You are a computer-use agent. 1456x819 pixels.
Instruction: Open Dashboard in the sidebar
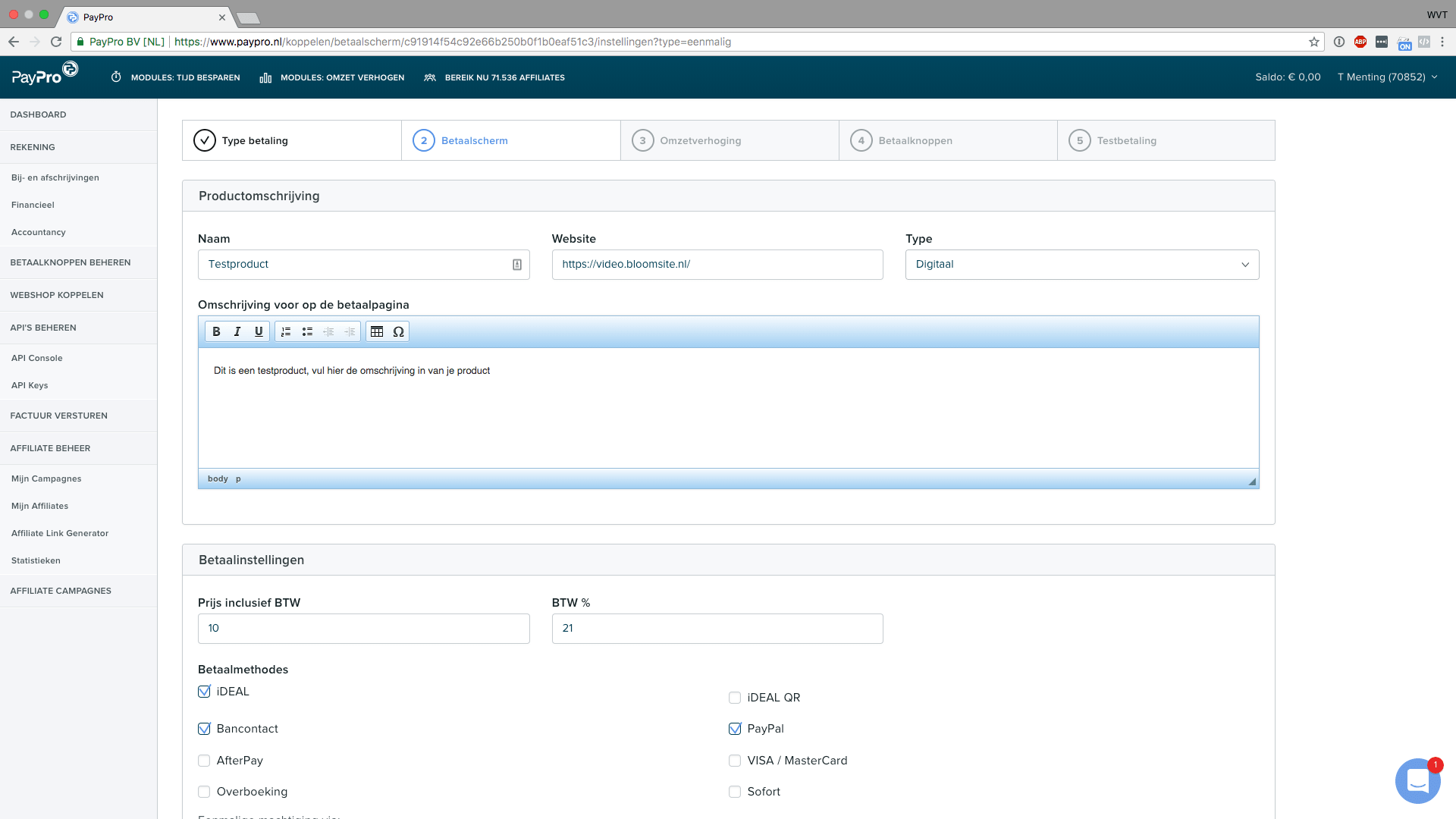pyautogui.click(x=78, y=115)
